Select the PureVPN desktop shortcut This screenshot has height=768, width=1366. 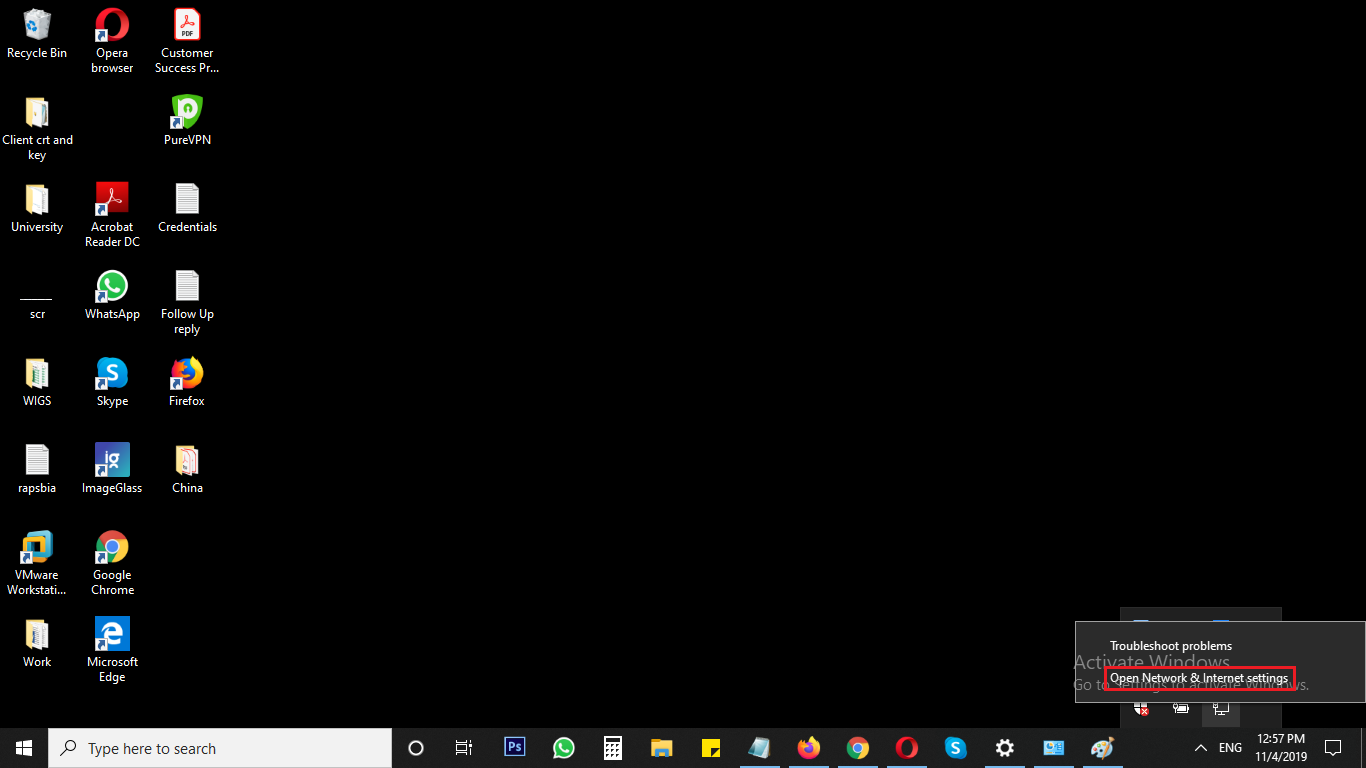coord(187,121)
